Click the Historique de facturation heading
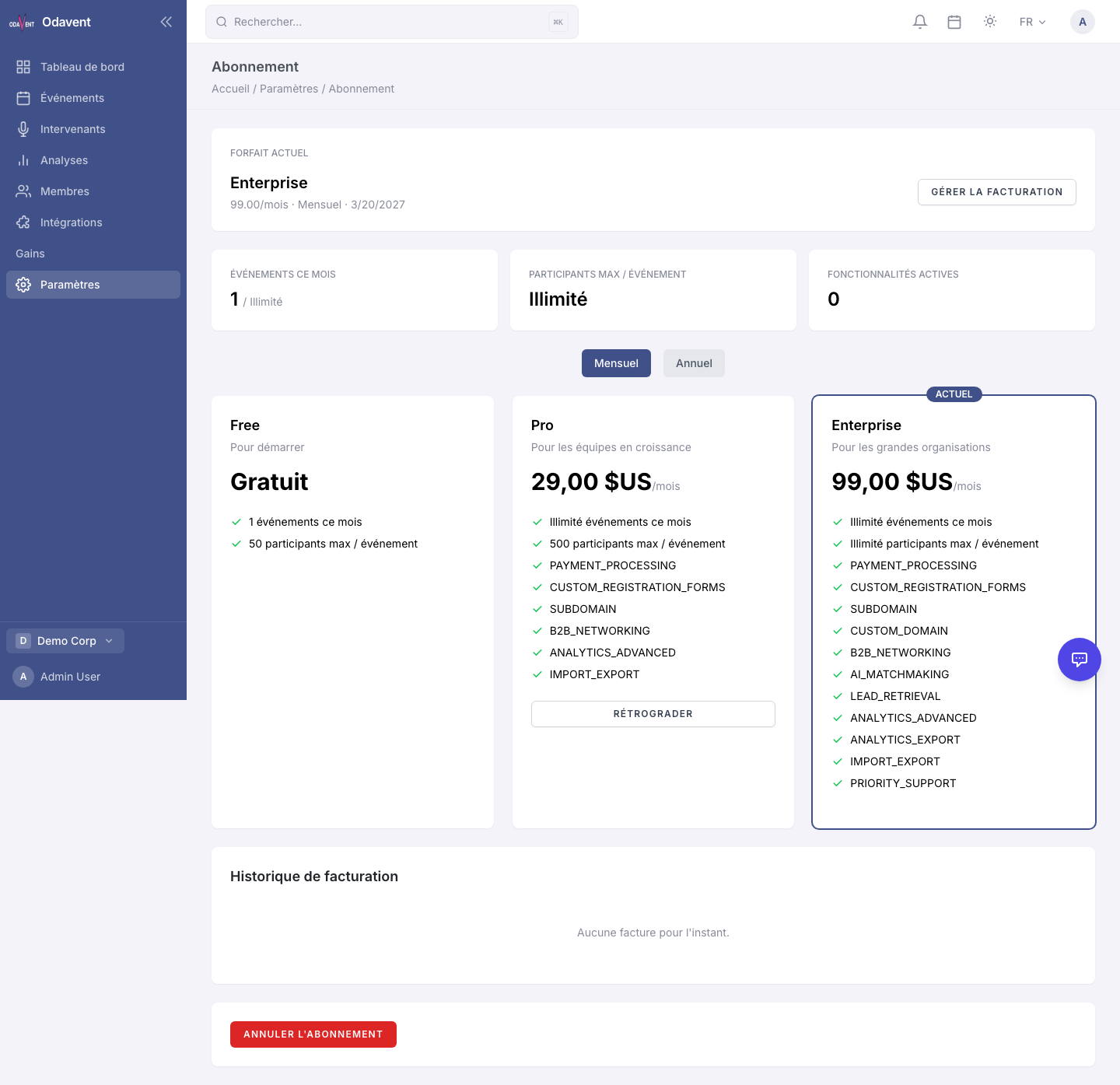 [314, 877]
